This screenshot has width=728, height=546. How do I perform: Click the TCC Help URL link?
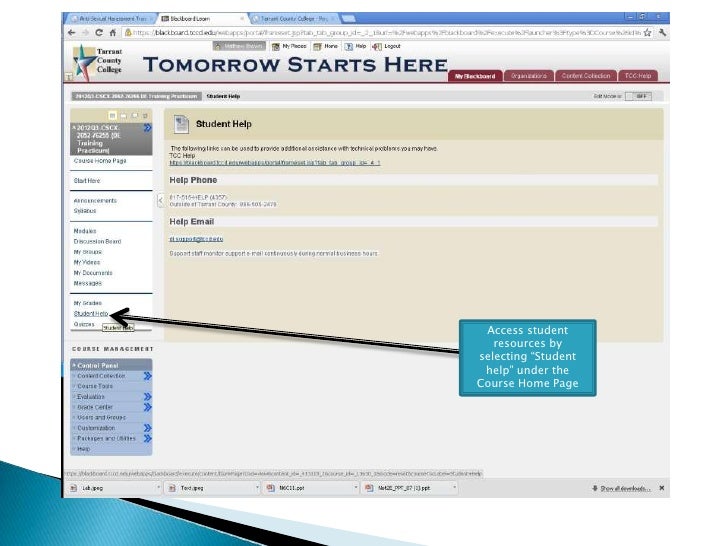pyautogui.click(x=275, y=163)
